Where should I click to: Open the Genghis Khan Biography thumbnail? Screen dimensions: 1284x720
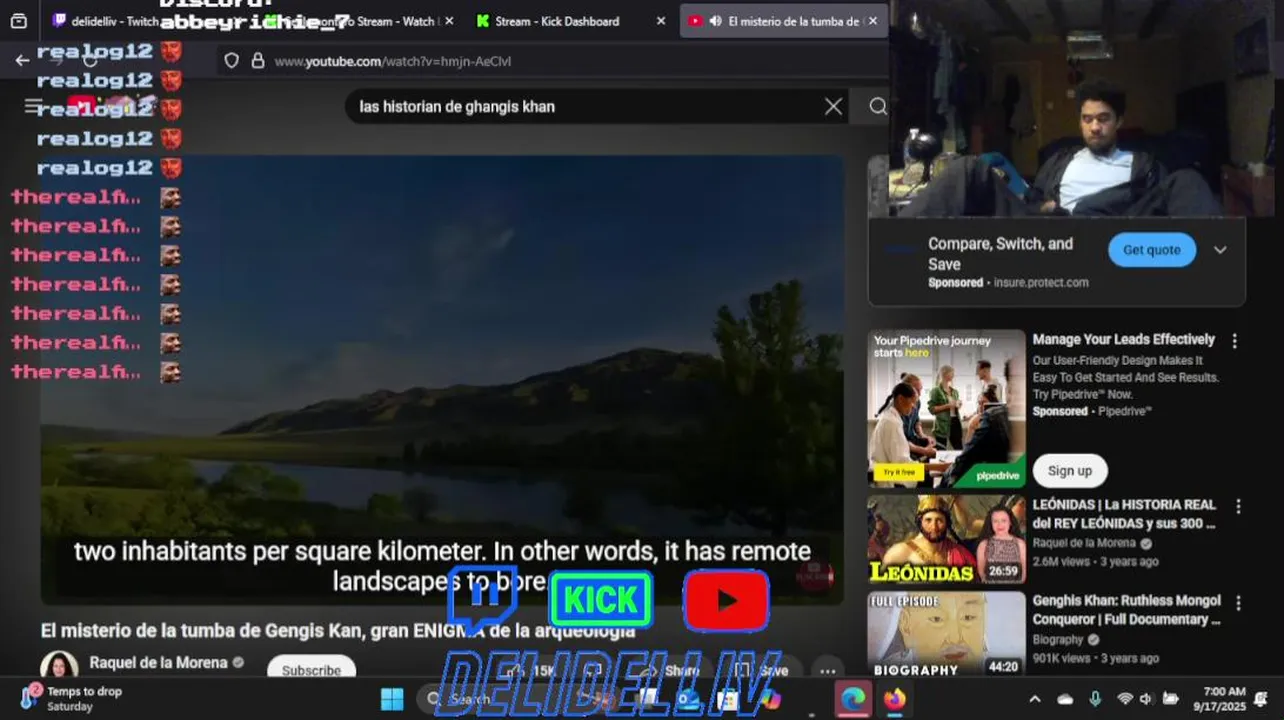(x=946, y=634)
